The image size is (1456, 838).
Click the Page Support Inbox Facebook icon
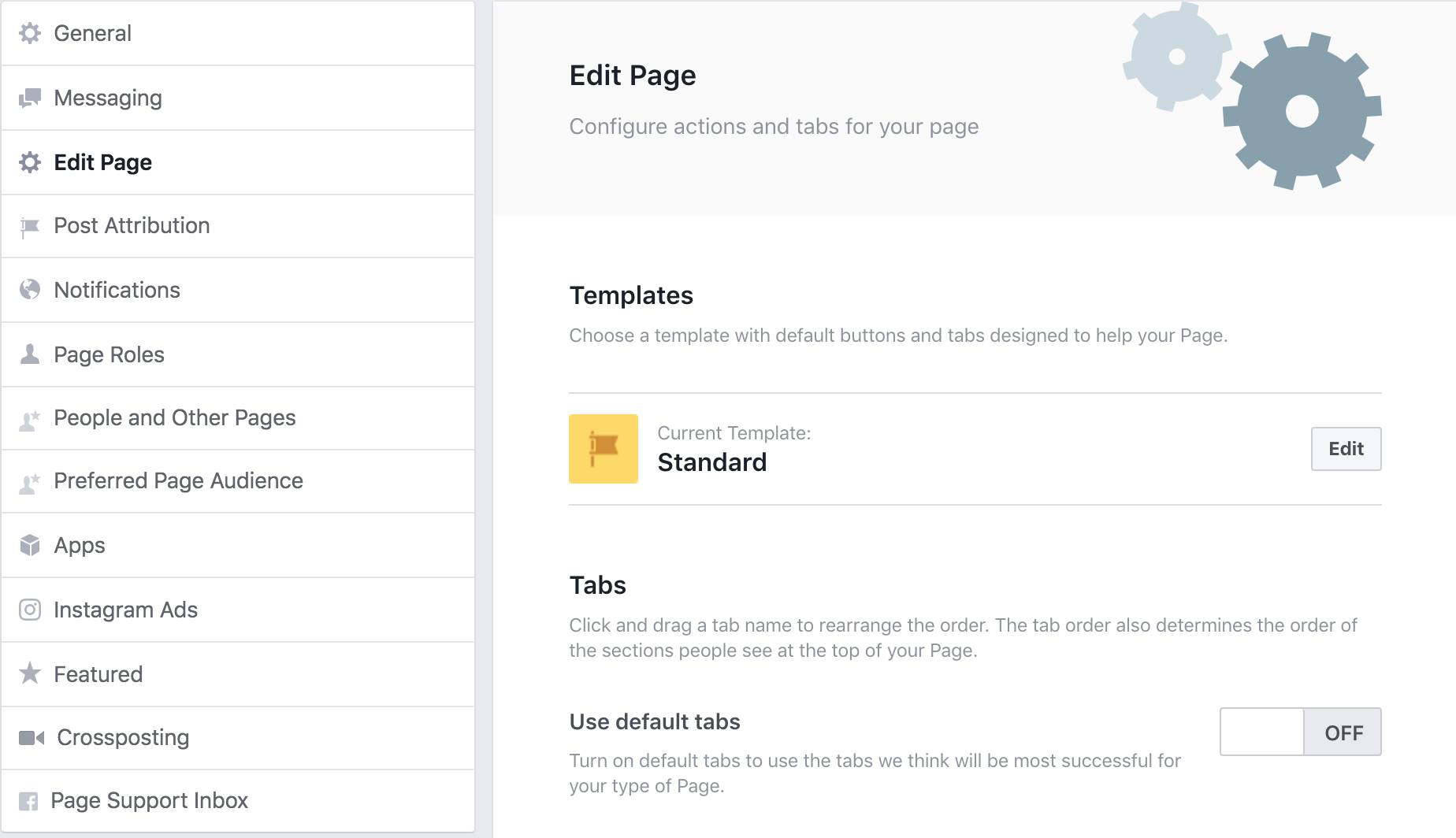tap(28, 801)
